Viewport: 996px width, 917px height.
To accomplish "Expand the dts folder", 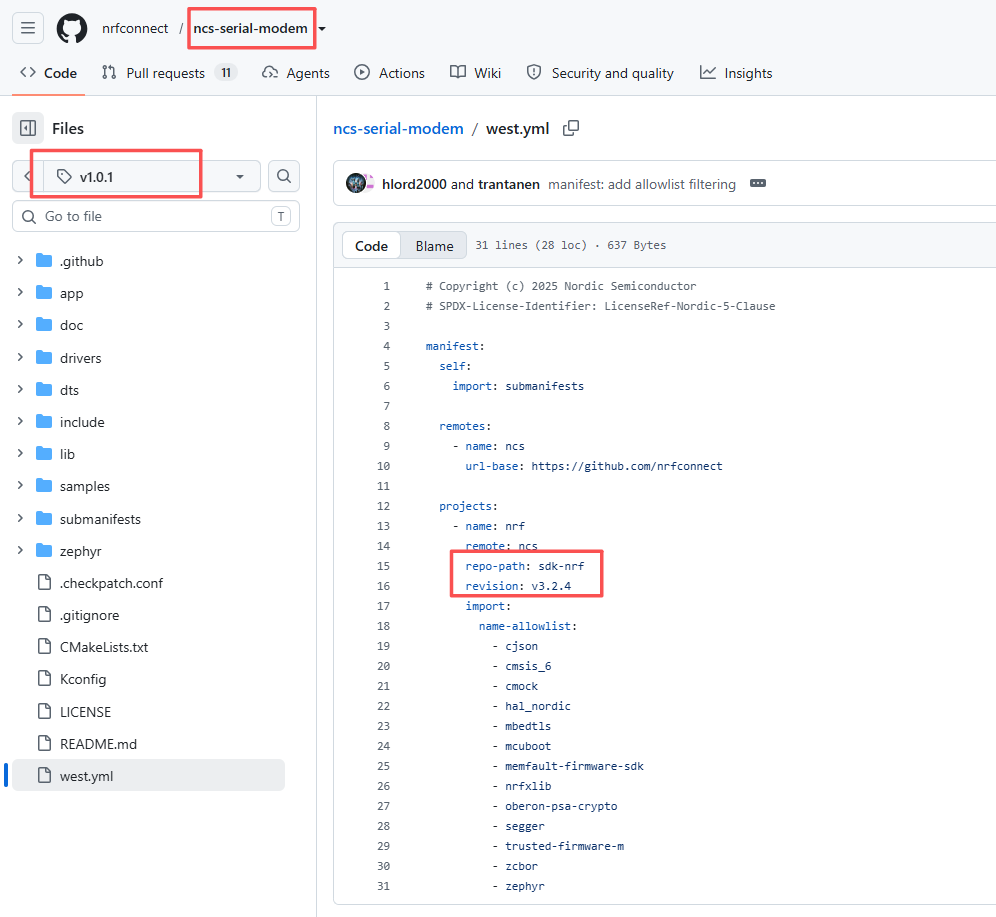I will tap(20, 389).
